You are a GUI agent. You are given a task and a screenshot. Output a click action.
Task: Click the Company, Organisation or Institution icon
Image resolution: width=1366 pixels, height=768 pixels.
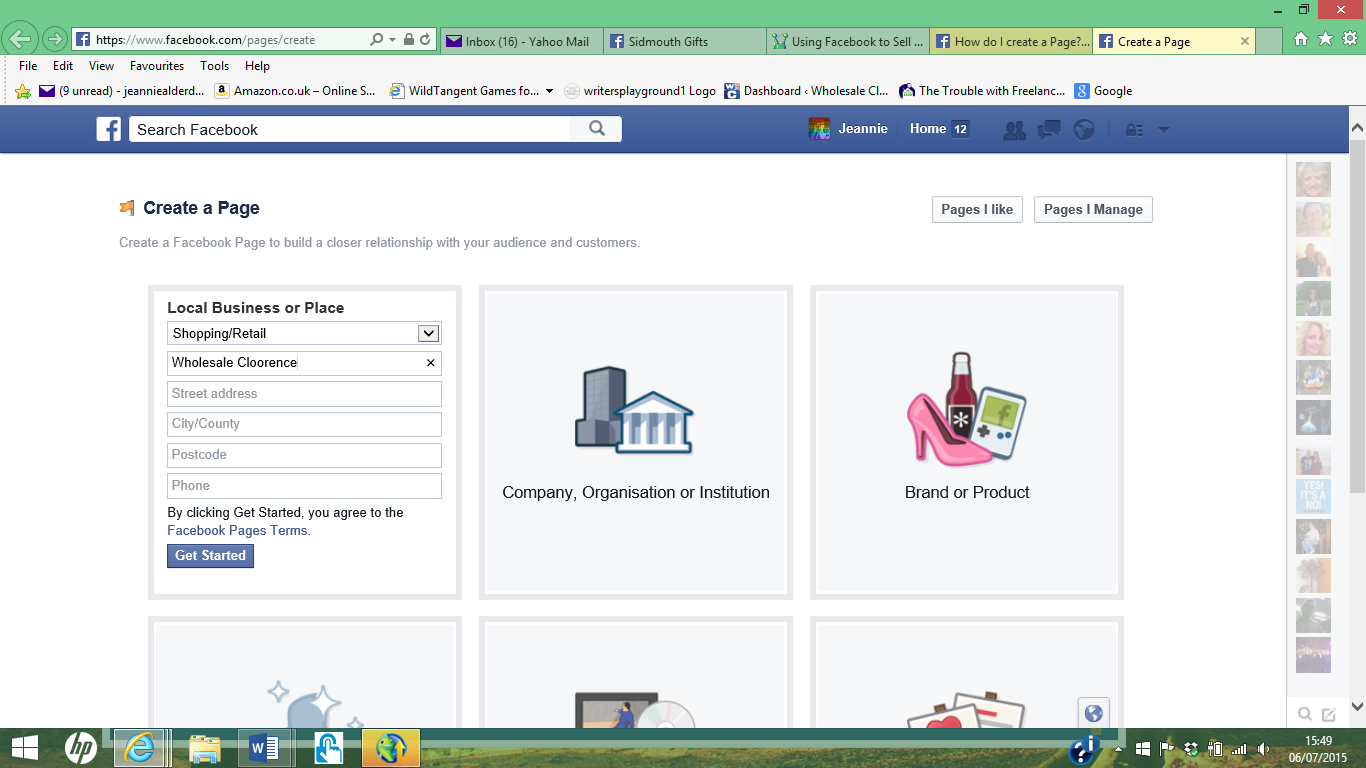point(635,411)
